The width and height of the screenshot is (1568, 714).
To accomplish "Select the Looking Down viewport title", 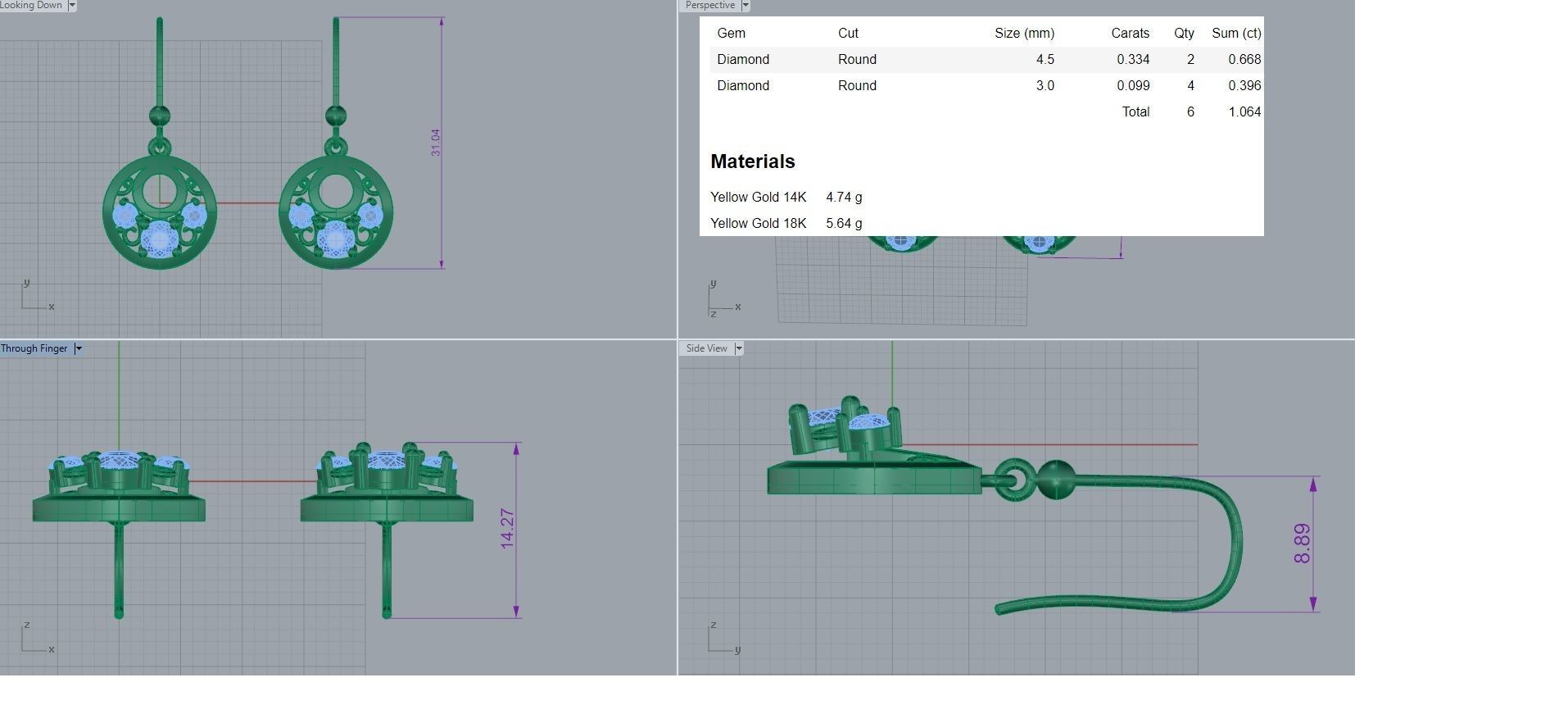I will click(31, 5).
